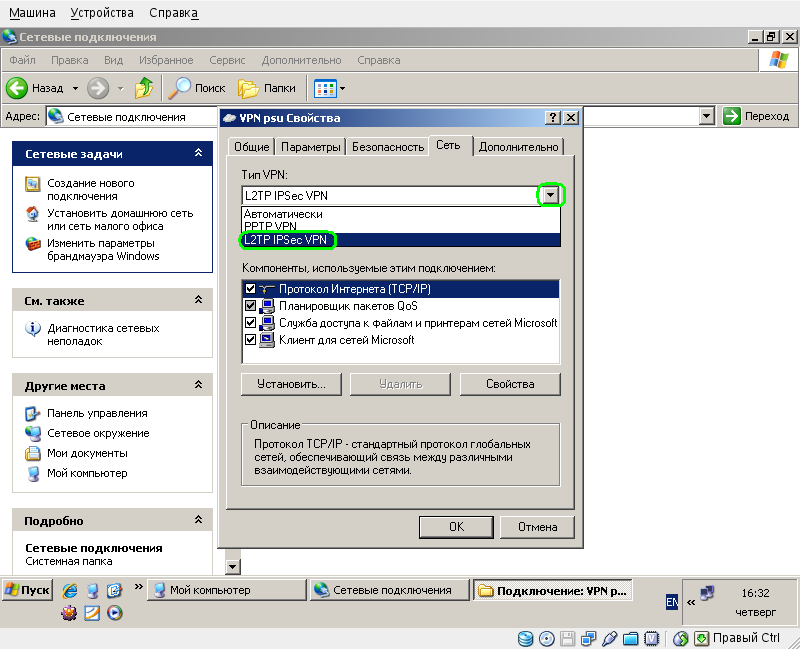Click the Up folder toolbar icon
This screenshot has width=800, height=649.
click(144, 88)
